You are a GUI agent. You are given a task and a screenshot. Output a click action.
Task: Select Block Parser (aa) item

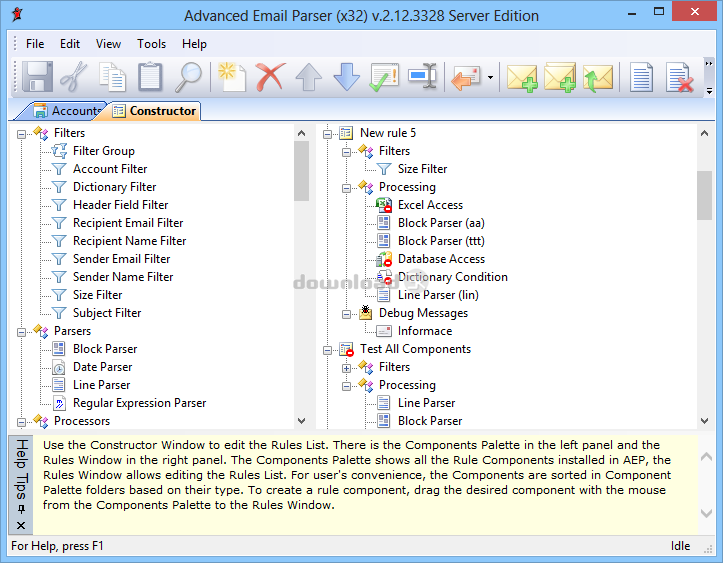click(441, 223)
